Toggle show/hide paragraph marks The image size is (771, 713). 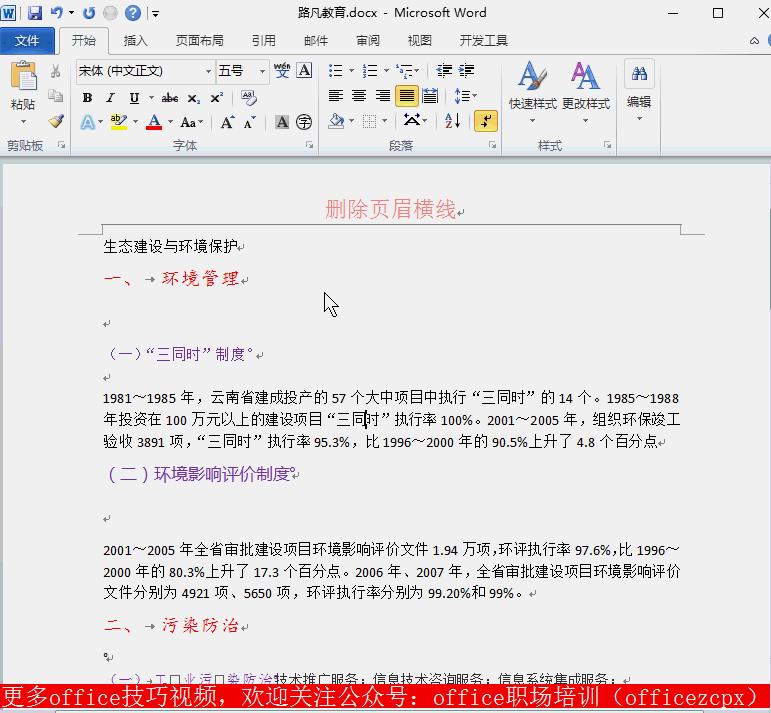point(486,121)
